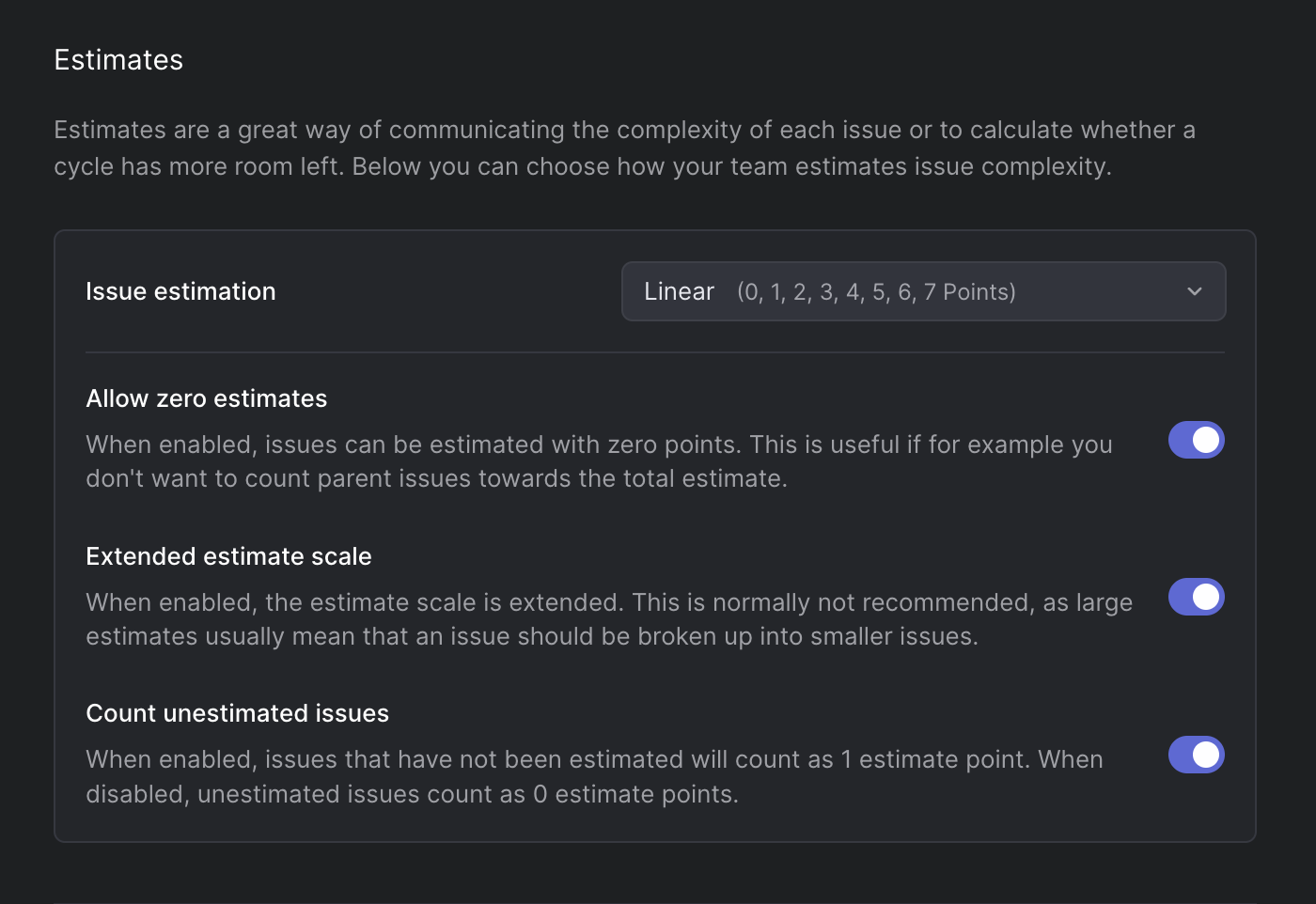Select the Linear scale label in the dropdown
The width and height of the screenshot is (1316, 904).
coord(679,291)
